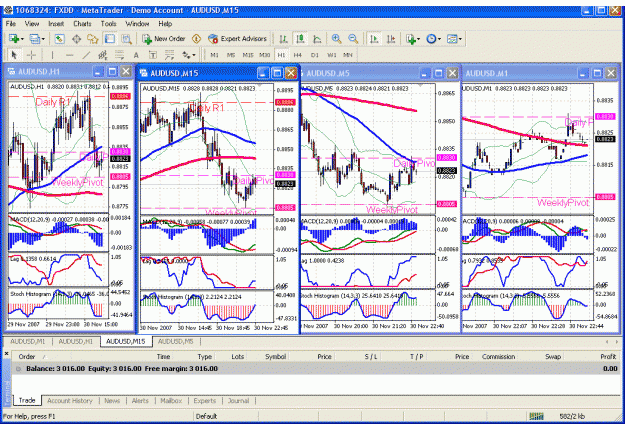Open the Journal terminal tab
625x424 pixels.
[x=238, y=401]
